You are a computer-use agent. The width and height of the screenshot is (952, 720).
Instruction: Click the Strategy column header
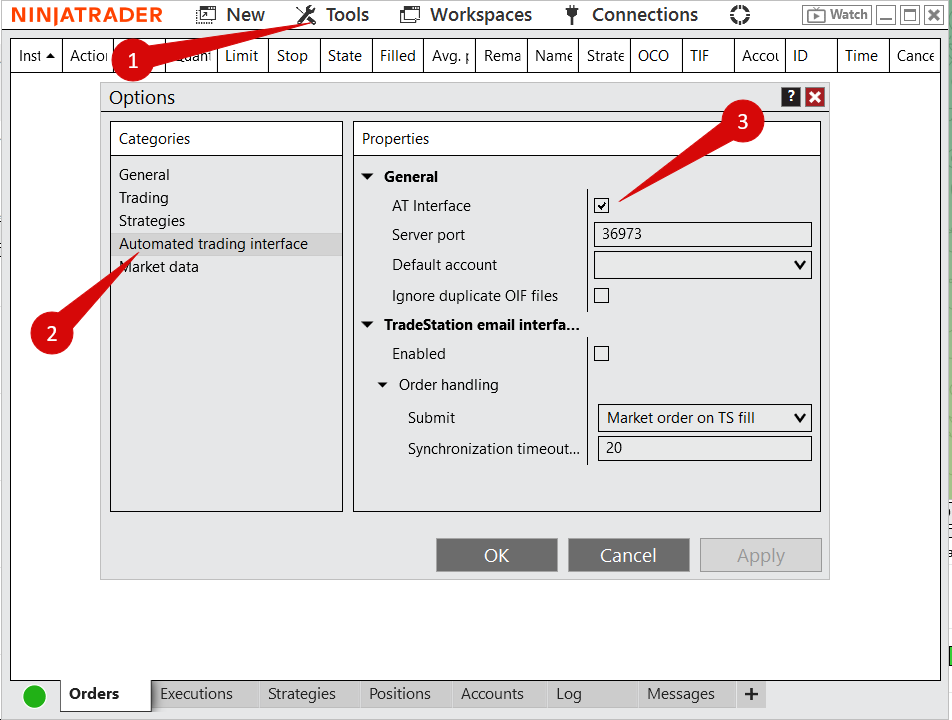click(x=604, y=56)
